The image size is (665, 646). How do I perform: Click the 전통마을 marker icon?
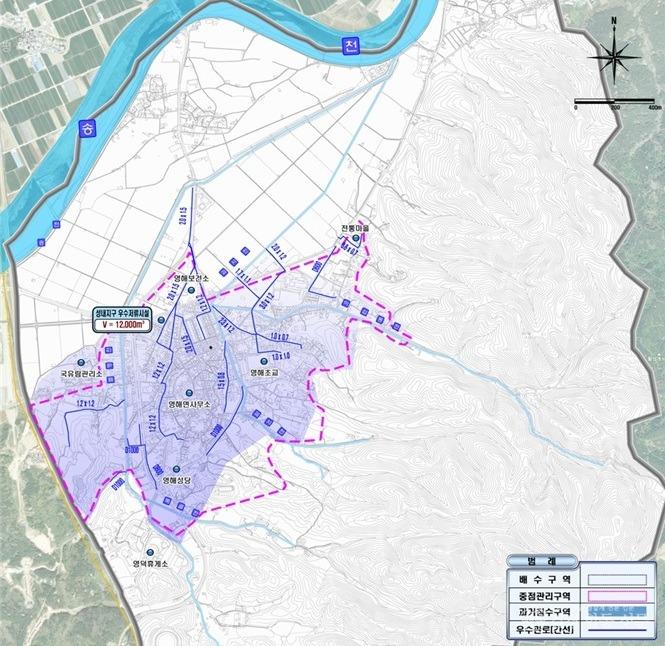click(x=354, y=239)
